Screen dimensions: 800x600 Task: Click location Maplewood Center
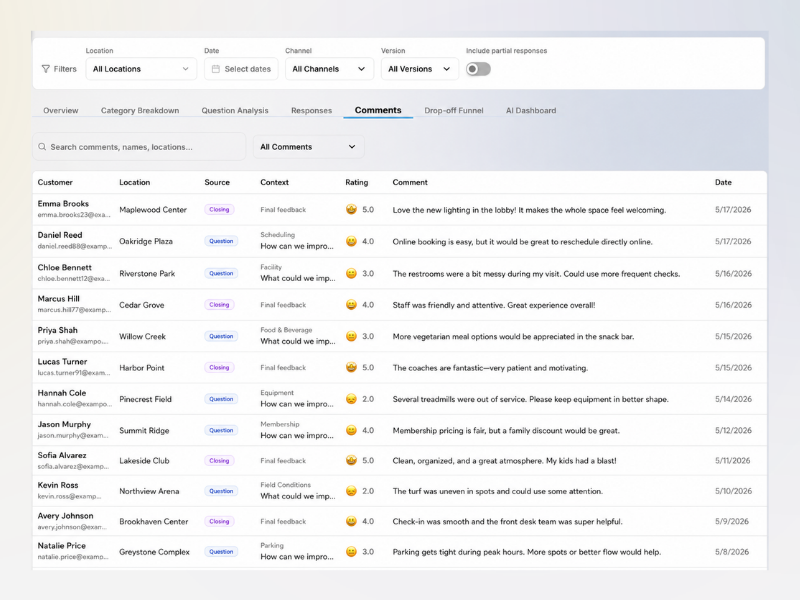click(153, 210)
